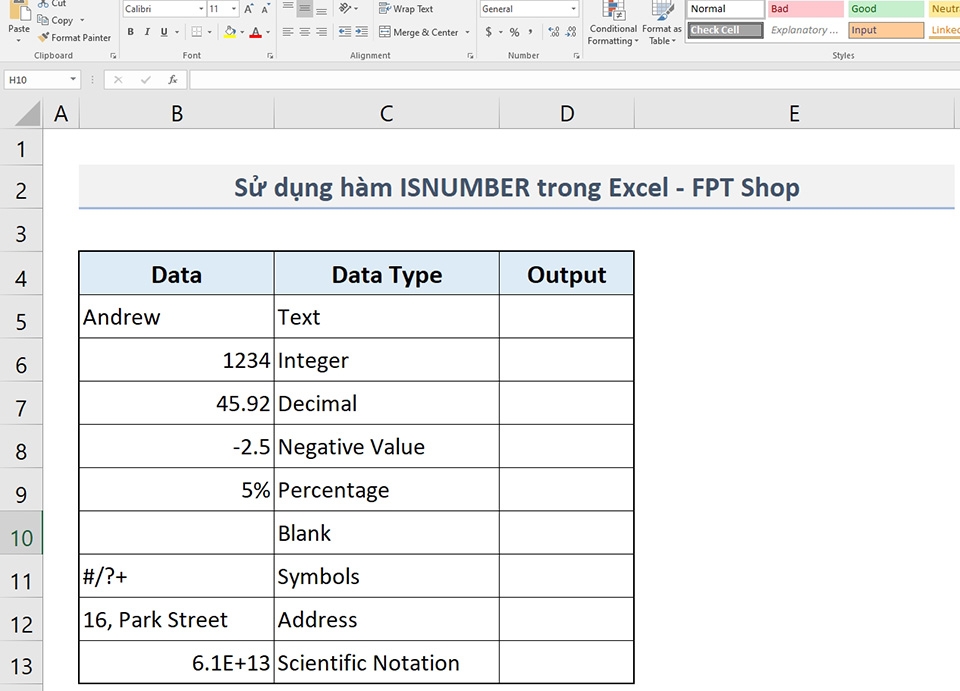The image size is (960, 691).
Task: Click the Font Color red swatch
Action: [256, 31]
